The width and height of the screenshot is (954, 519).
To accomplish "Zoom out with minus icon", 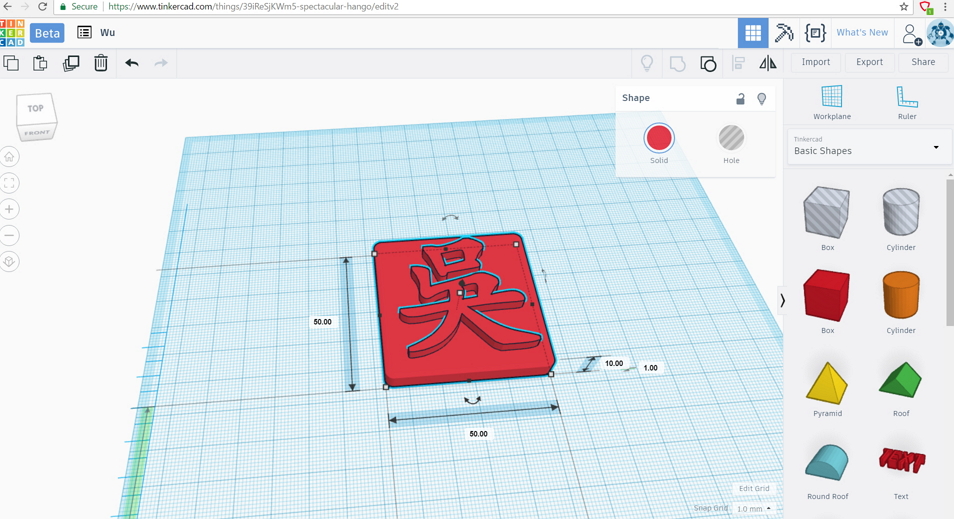I will point(9,235).
